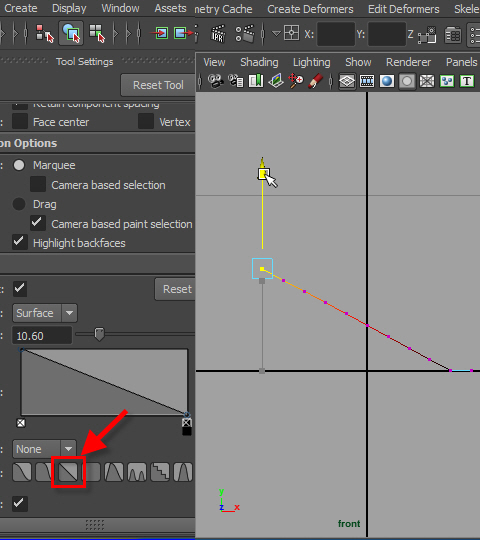480x540 pixels.
Task: Enable Camera based selection checkbox
Action: [38, 184]
